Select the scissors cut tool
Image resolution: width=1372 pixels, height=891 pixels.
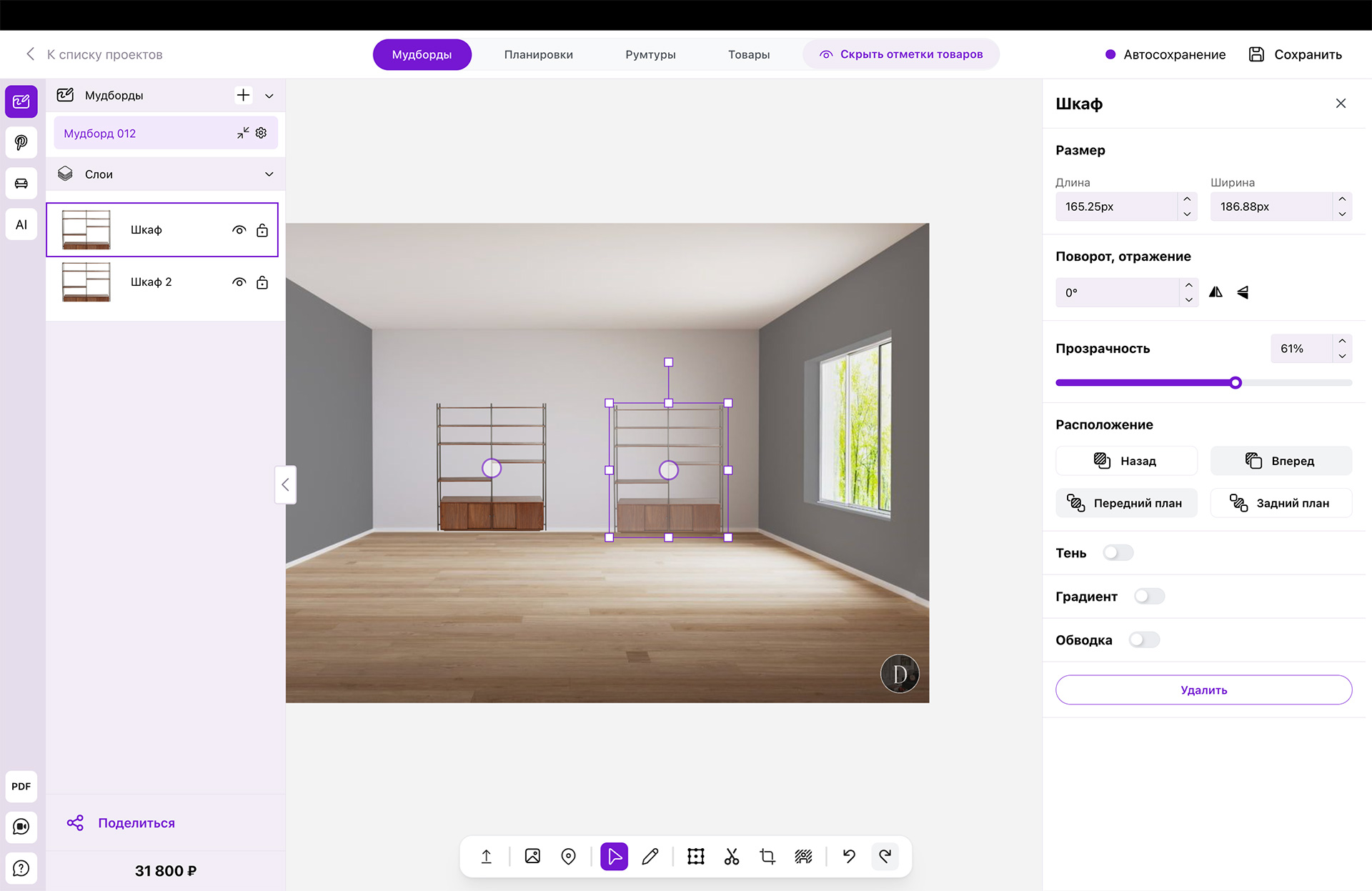pos(732,856)
